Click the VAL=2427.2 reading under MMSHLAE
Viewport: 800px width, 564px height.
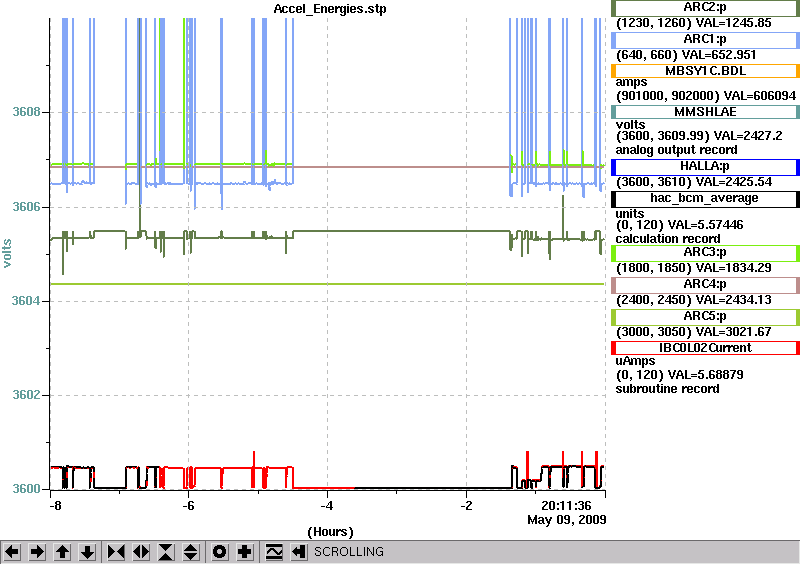748,136
